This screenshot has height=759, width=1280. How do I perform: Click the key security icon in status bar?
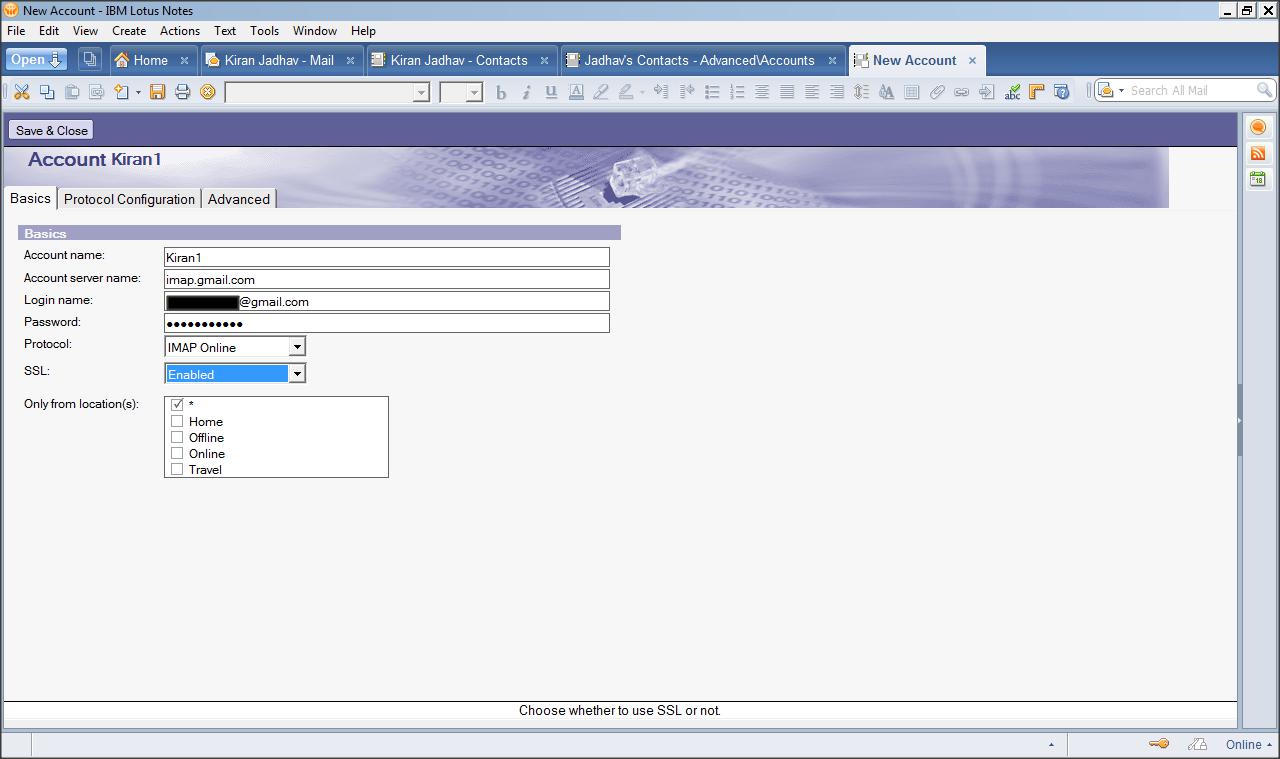pos(1159,744)
